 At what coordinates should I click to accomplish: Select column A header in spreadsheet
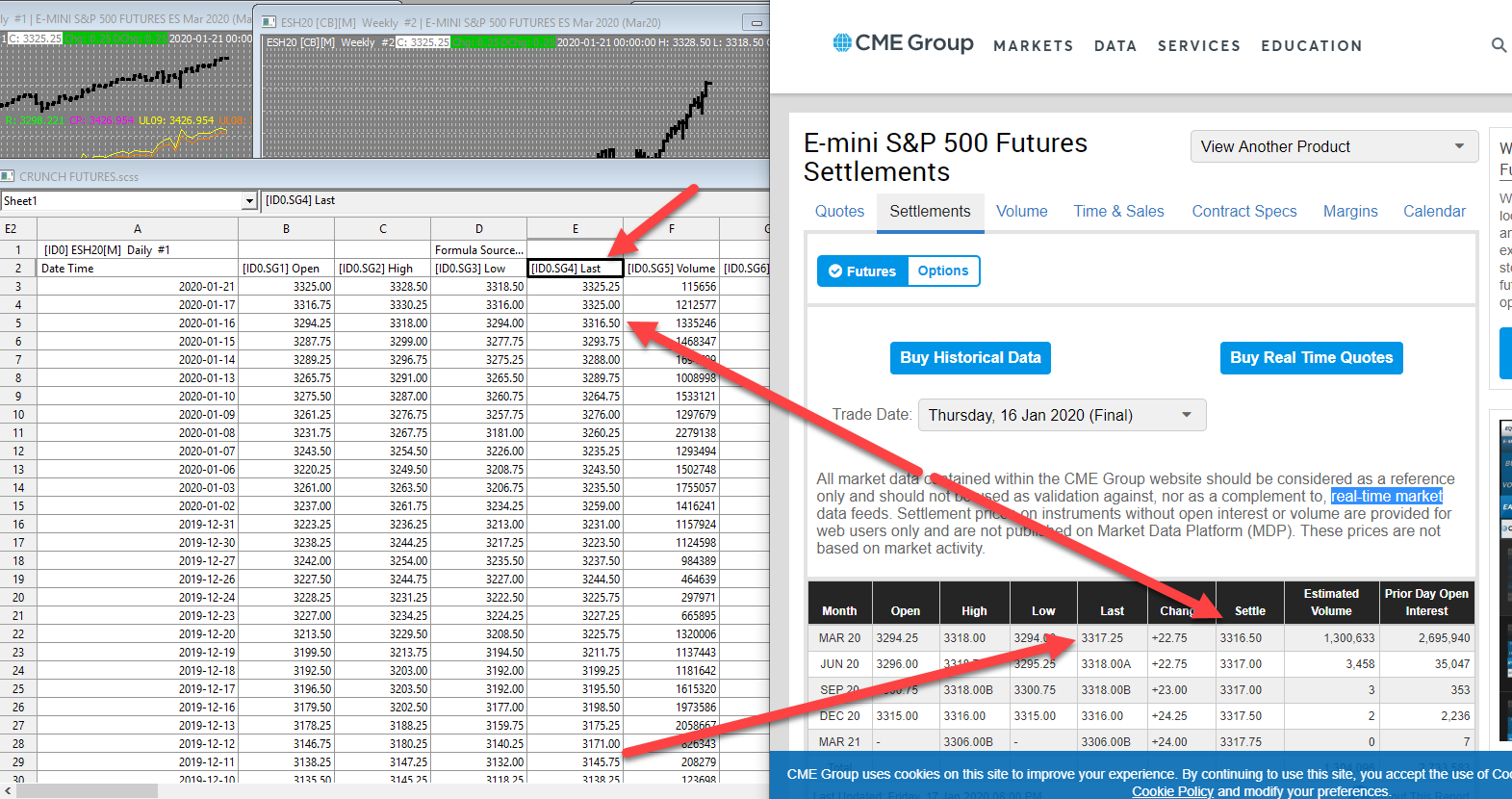[138, 229]
